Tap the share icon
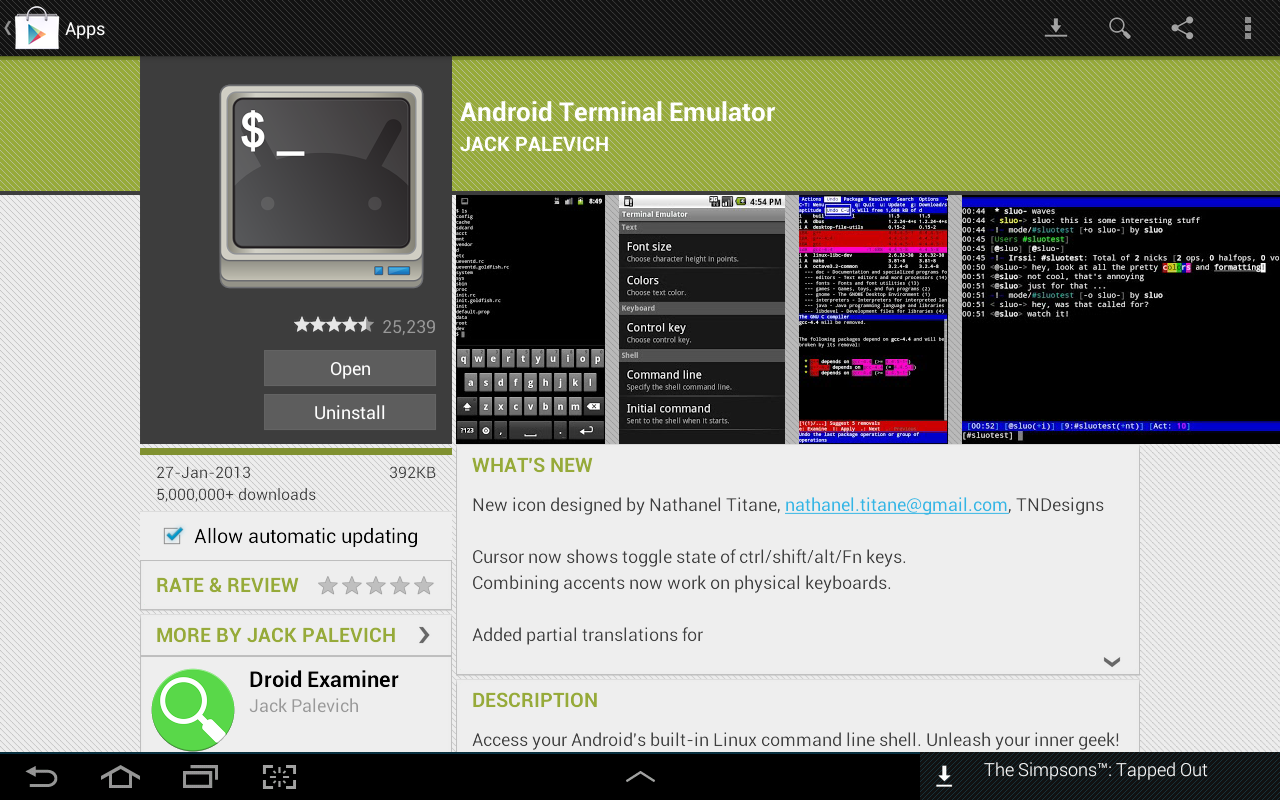The width and height of the screenshot is (1280, 800). [1183, 28]
